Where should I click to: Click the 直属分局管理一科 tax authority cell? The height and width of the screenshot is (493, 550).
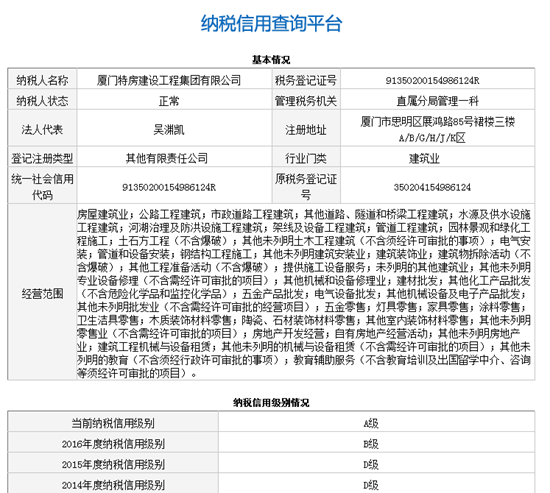[437, 101]
